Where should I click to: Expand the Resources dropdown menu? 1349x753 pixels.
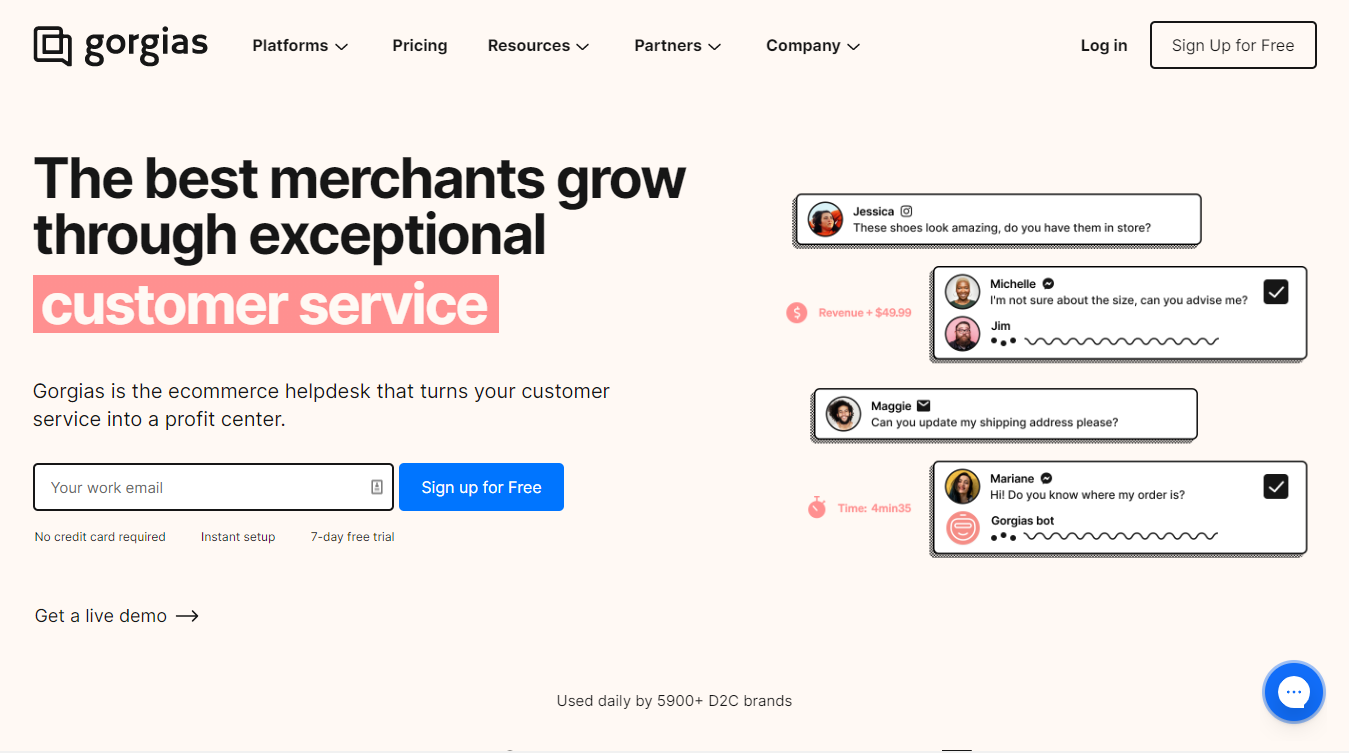click(x=538, y=46)
